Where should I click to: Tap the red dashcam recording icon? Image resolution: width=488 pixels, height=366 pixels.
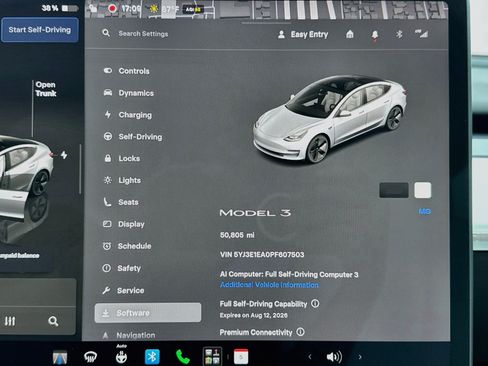pos(112,8)
